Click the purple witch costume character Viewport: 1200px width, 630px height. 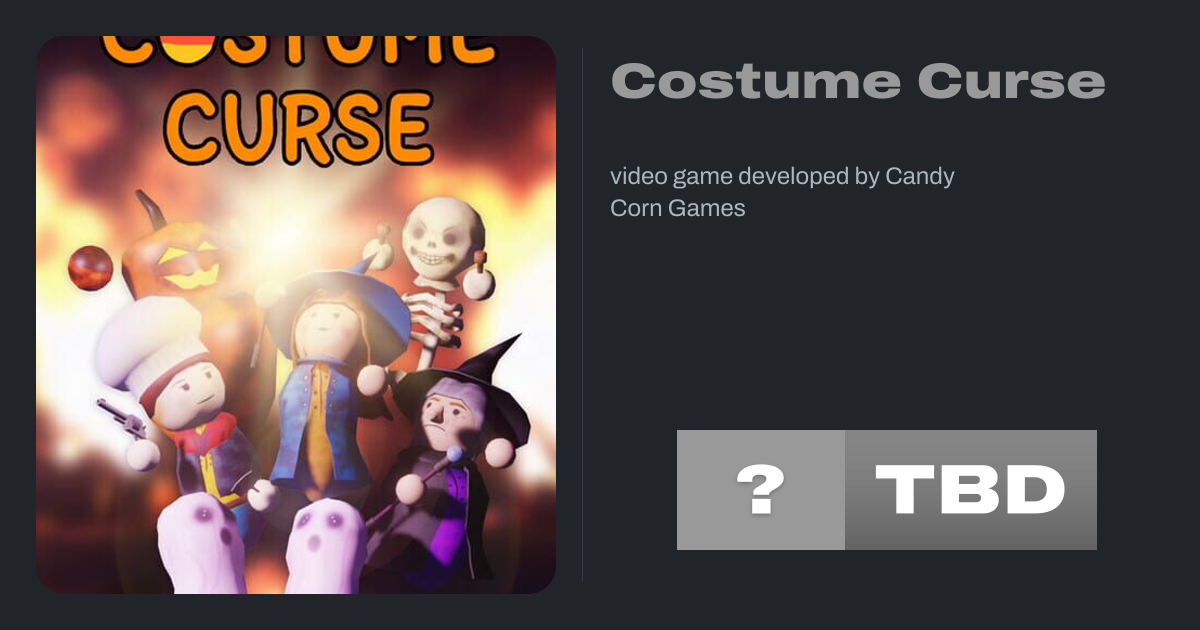click(x=445, y=450)
